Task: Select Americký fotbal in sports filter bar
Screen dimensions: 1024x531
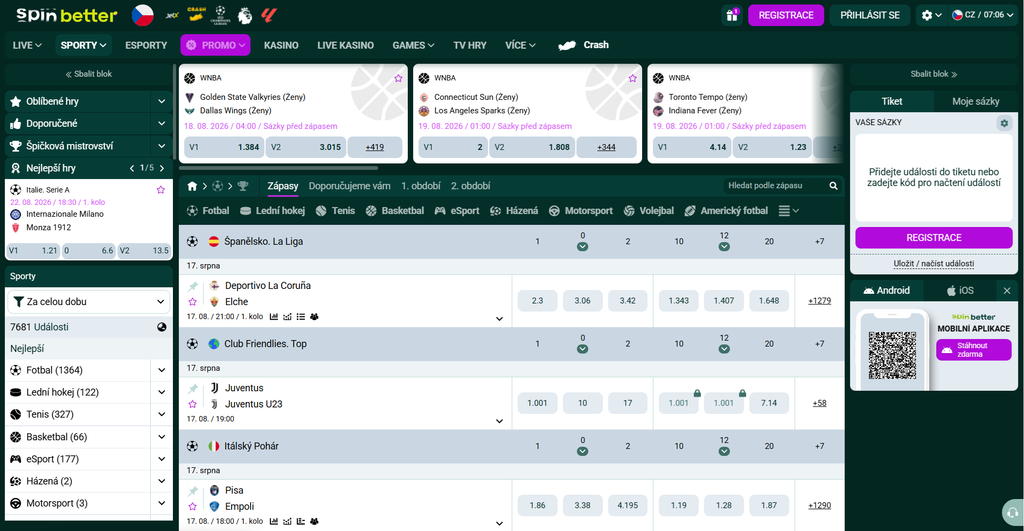Action: (x=726, y=211)
